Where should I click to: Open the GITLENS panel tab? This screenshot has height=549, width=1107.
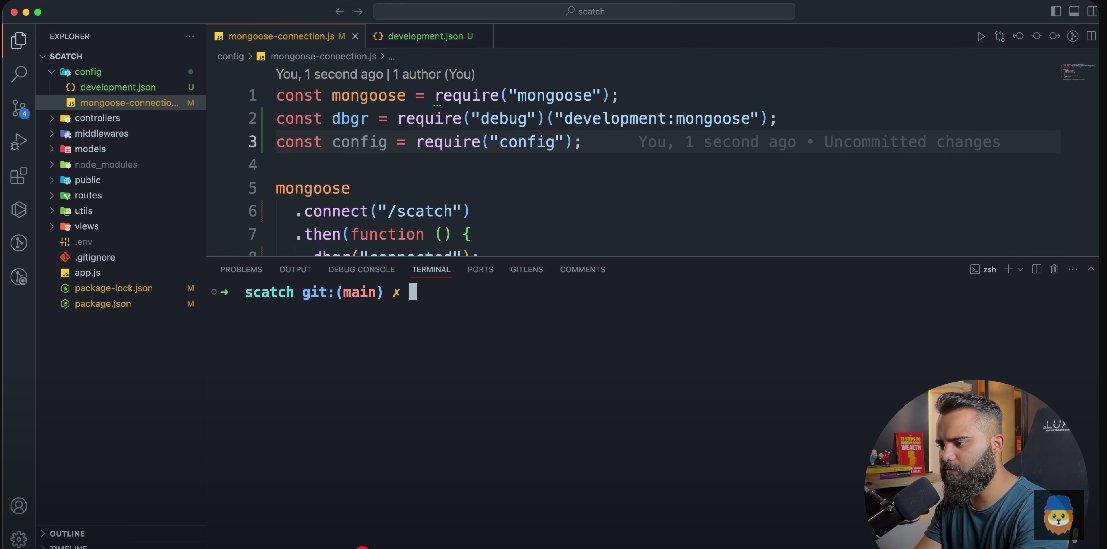point(527,270)
